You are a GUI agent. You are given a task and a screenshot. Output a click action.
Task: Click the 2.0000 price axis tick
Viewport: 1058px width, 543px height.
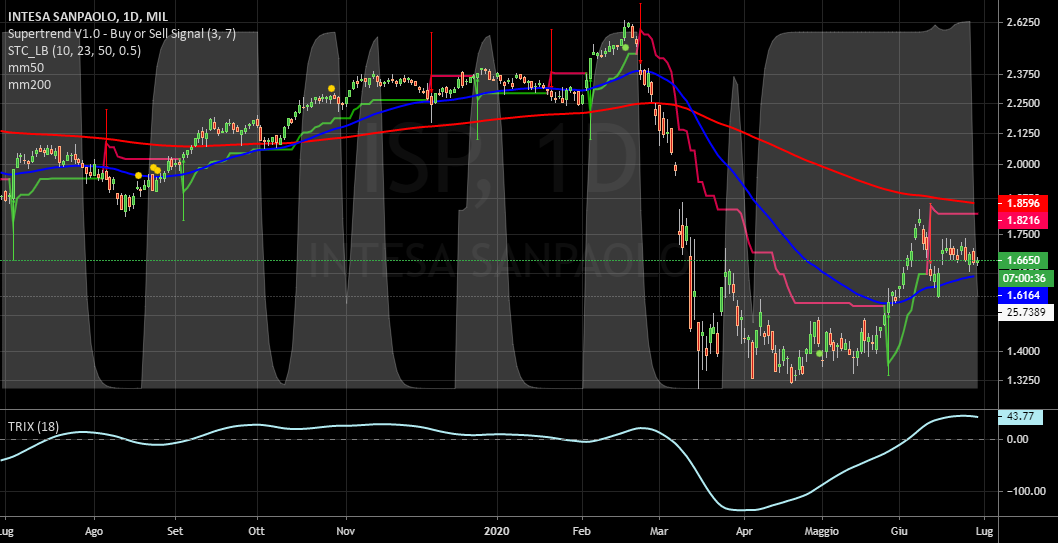pos(1022,164)
